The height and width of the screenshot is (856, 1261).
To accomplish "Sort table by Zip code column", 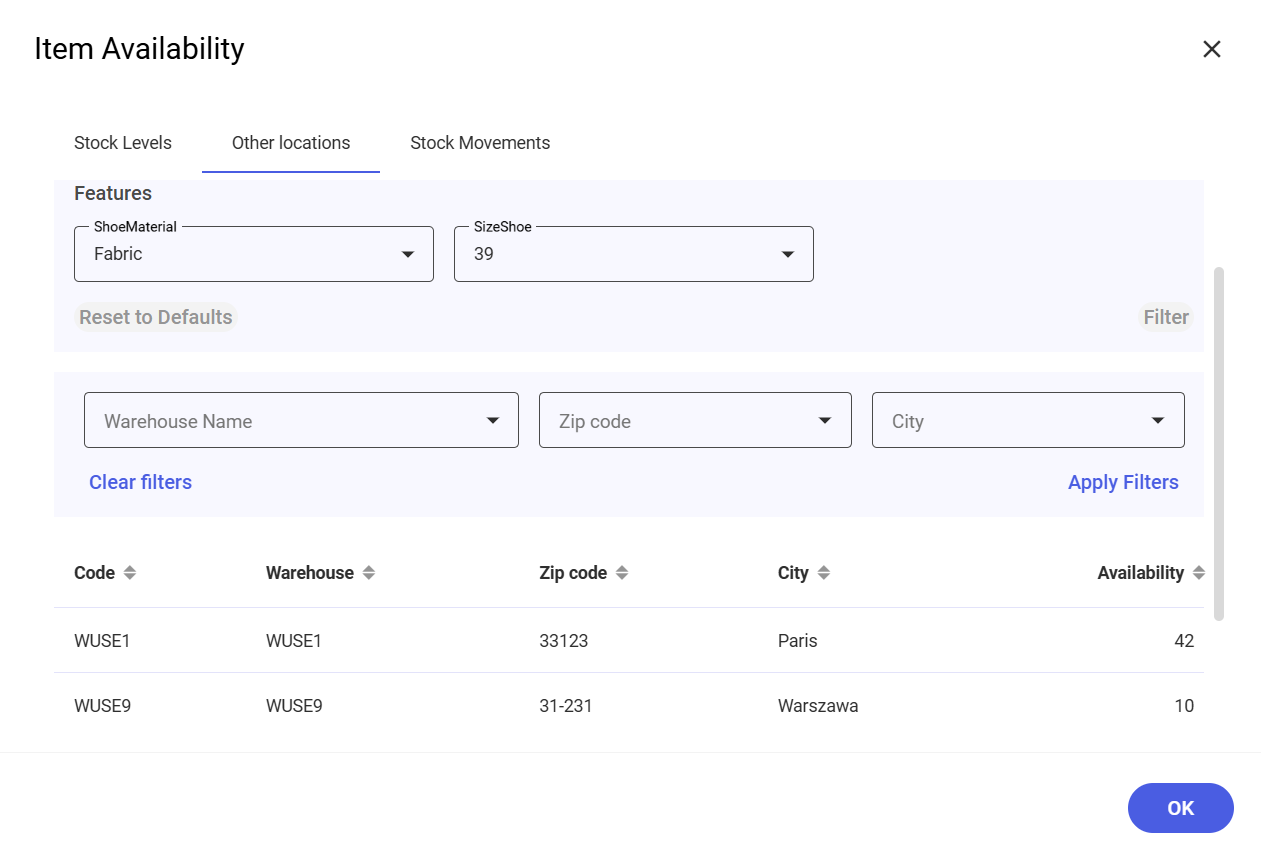I will (583, 573).
